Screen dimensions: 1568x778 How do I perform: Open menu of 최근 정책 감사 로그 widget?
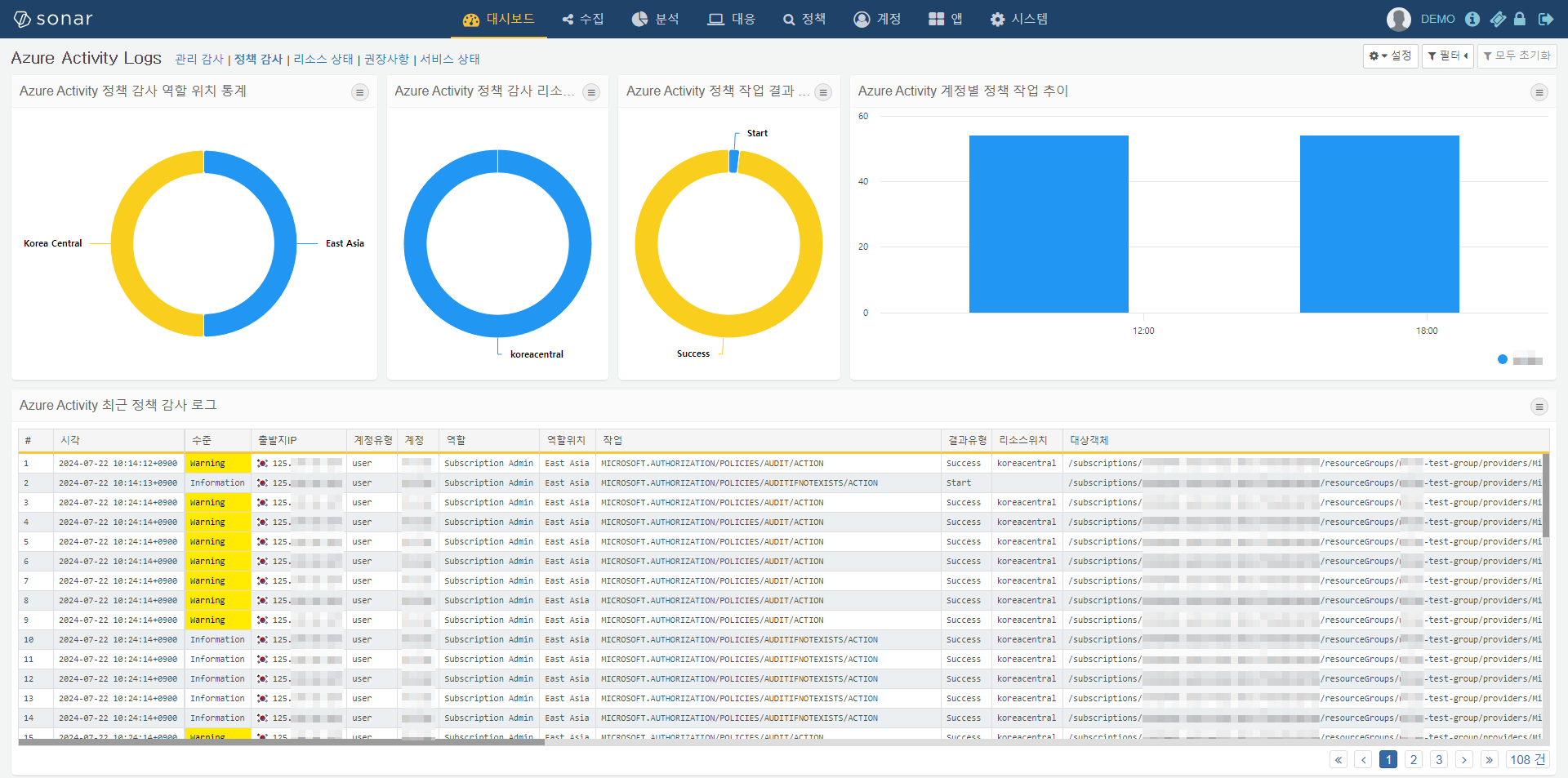click(1539, 407)
